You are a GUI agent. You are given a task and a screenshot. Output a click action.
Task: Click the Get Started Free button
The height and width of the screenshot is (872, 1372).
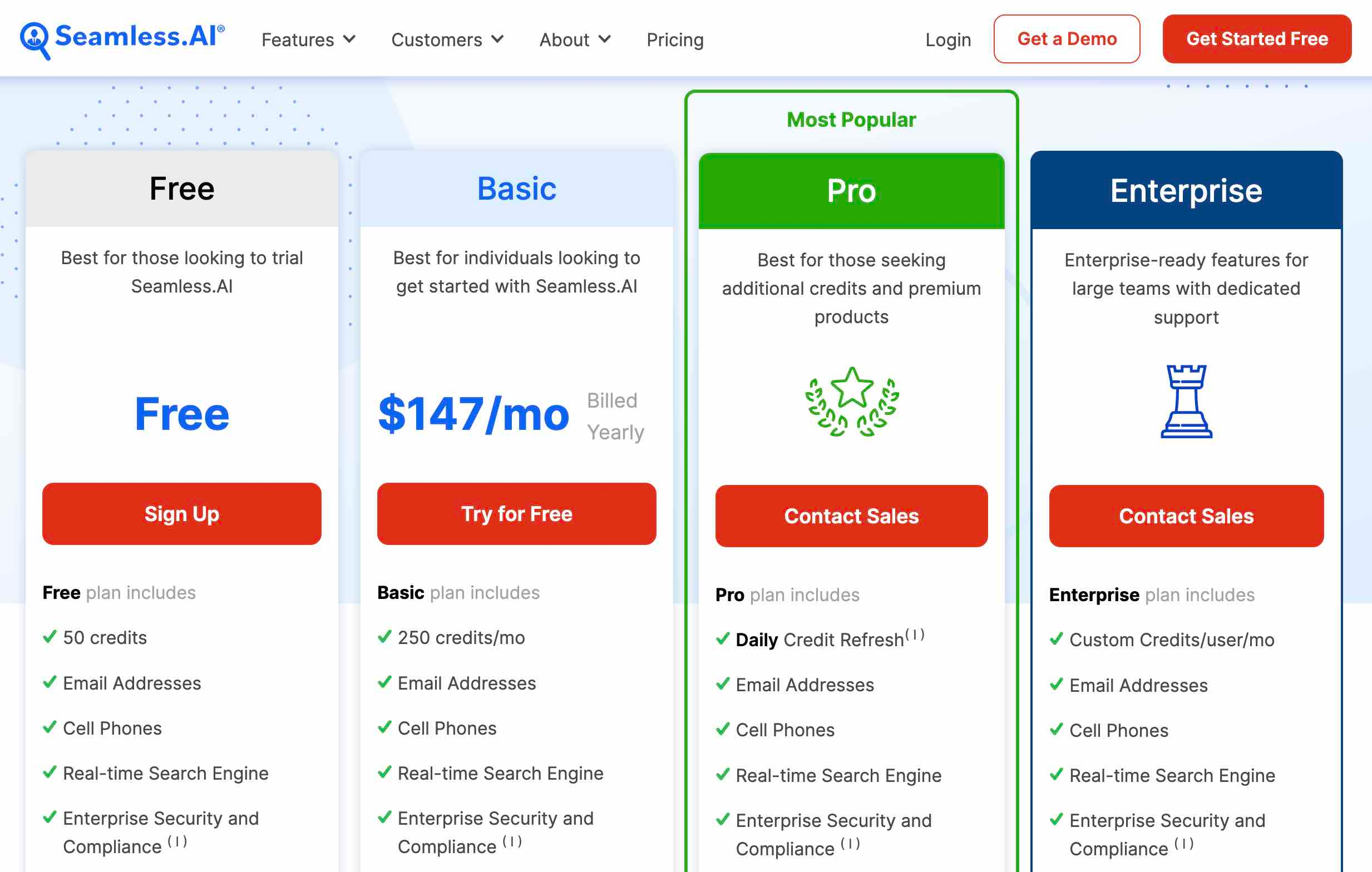(x=1256, y=39)
